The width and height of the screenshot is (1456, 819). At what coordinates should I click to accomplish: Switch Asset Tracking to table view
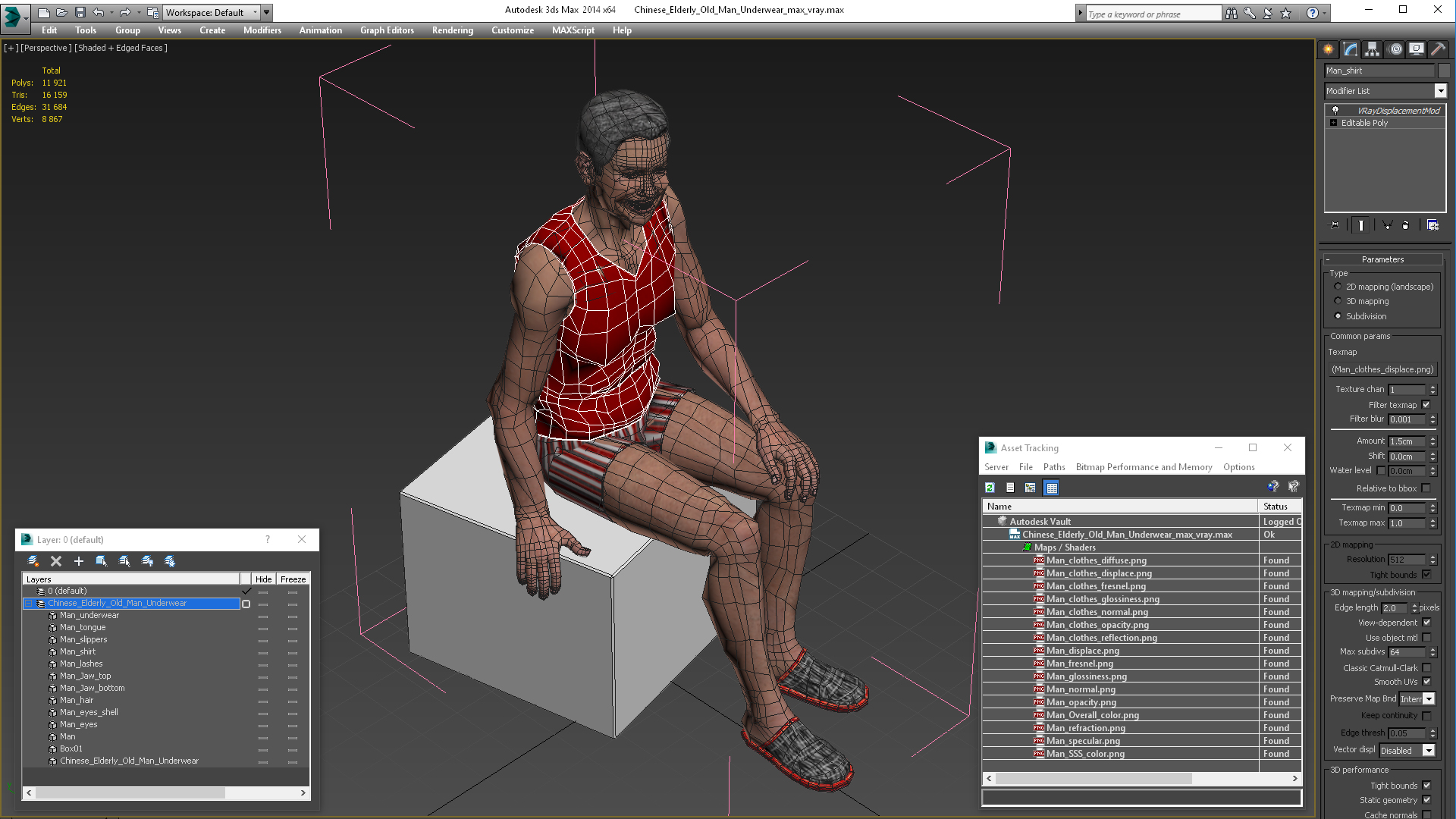click(x=1051, y=488)
